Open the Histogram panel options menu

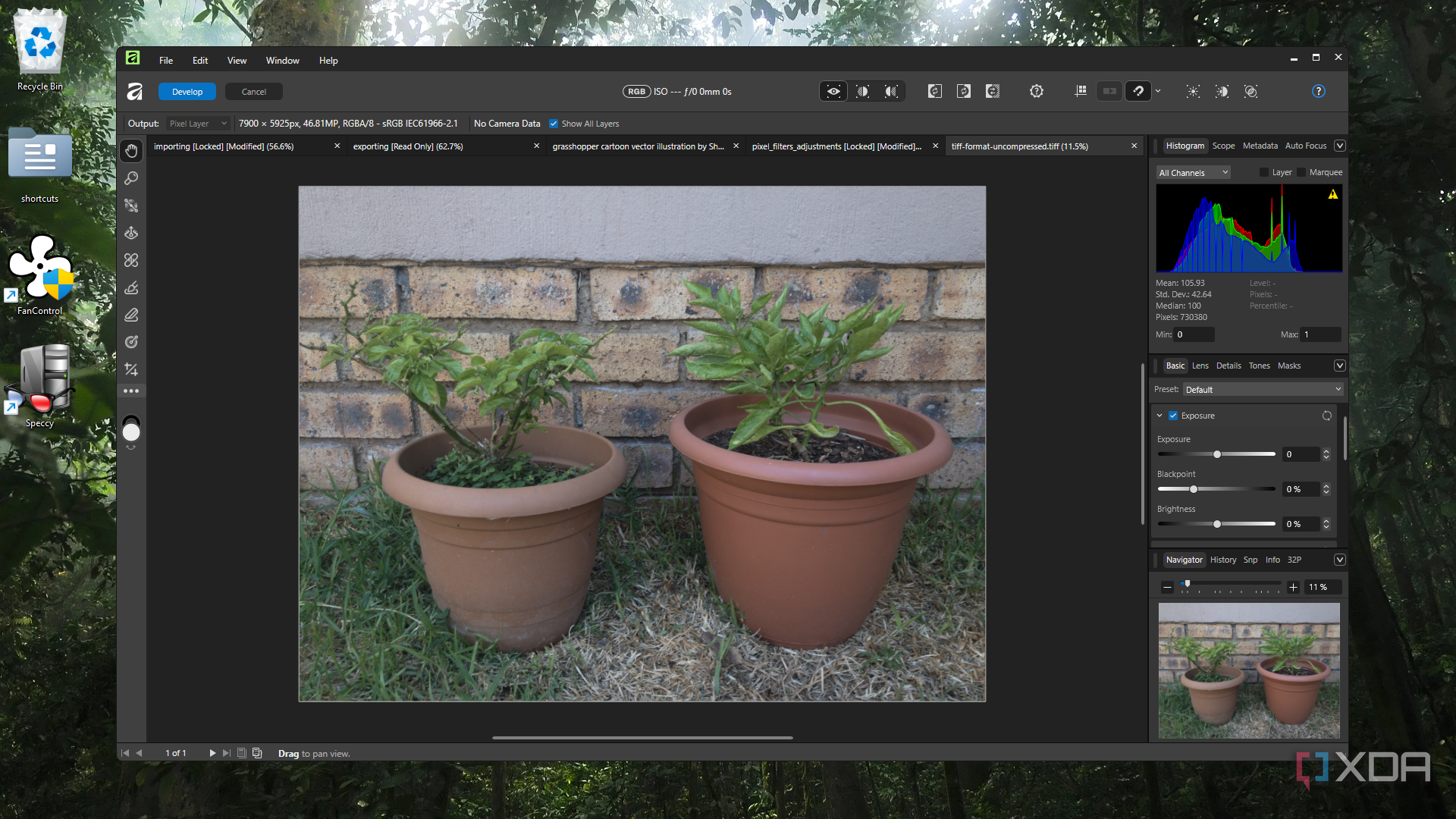[x=1340, y=146]
